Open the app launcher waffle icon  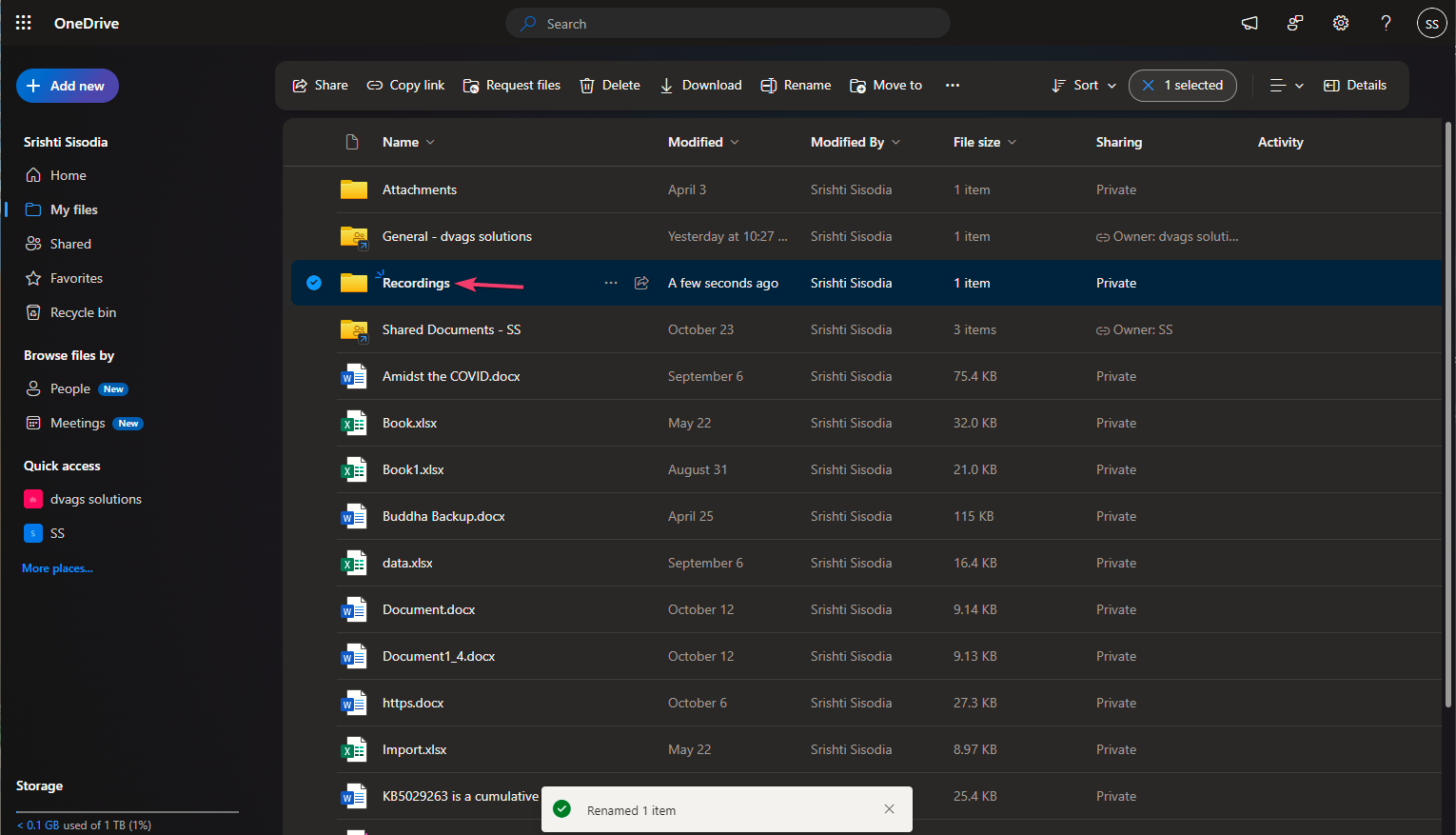coord(24,23)
